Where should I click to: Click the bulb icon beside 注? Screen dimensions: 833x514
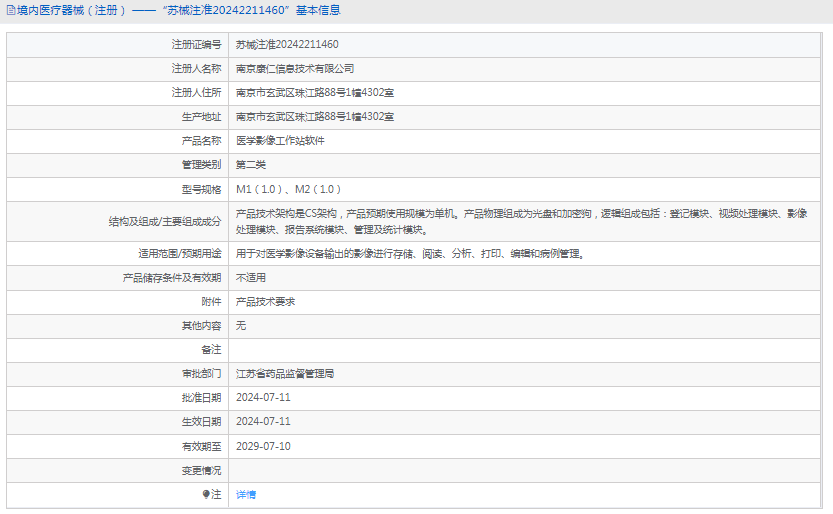[206, 494]
